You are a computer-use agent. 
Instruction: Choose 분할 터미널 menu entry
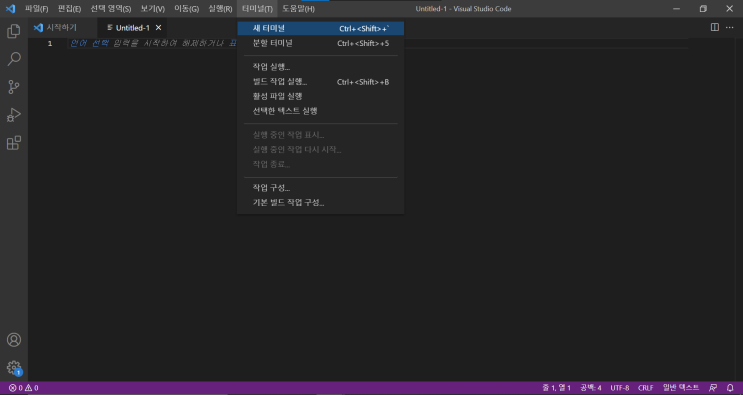pos(321,43)
